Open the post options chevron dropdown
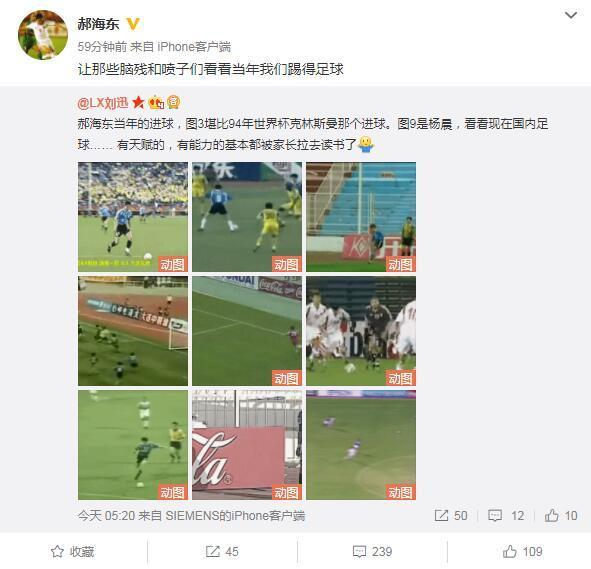Image resolution: width=591 pixels, height=569 pixels. click(571, 15)
